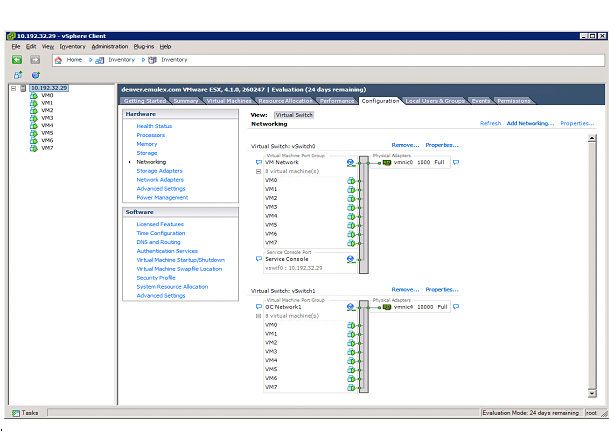Screen dimensions: 609x447
Task: Click info bubble next to vmnic4 adapter
Action: 456,307
